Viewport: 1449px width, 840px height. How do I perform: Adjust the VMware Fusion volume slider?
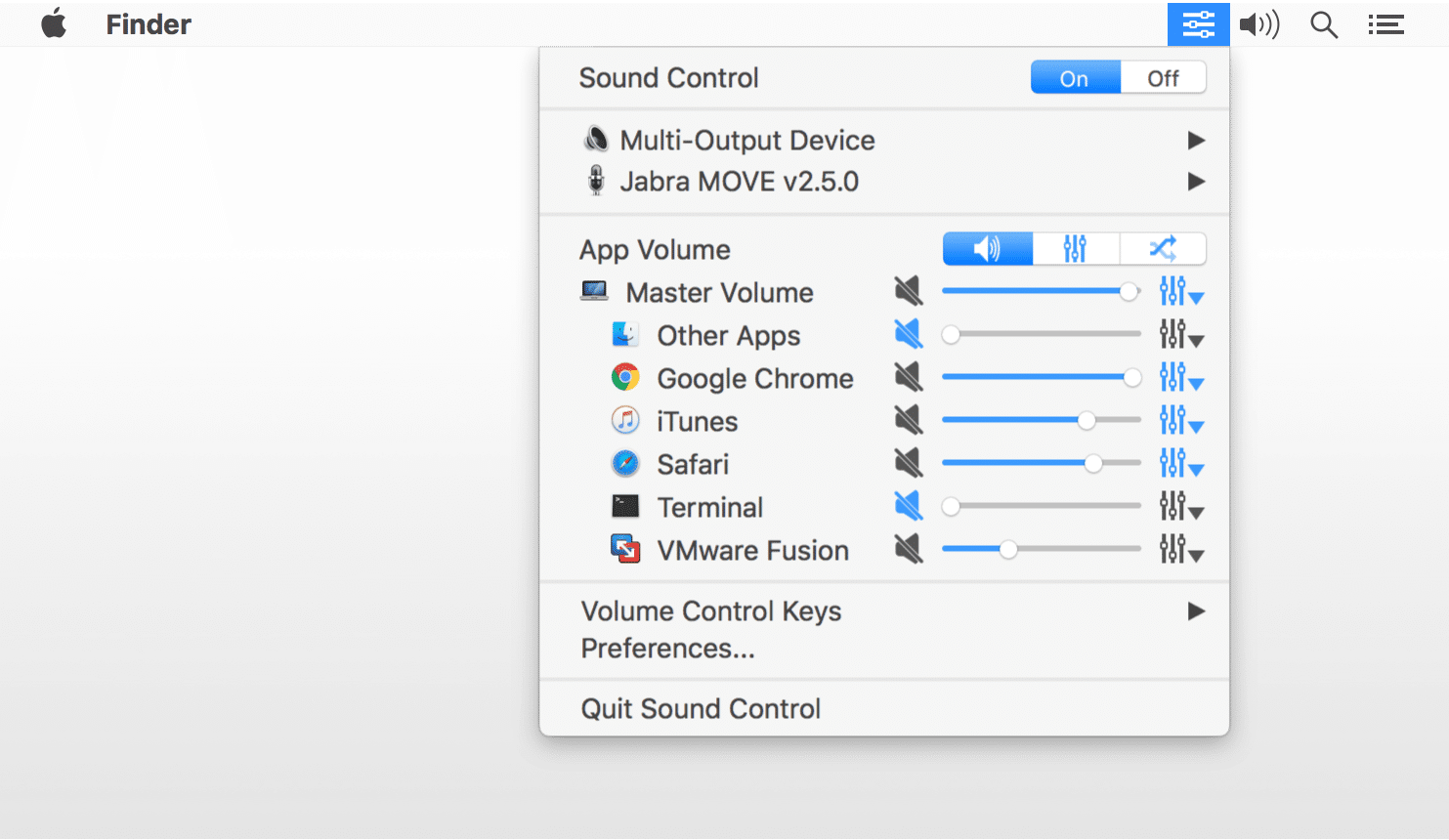1042,549
